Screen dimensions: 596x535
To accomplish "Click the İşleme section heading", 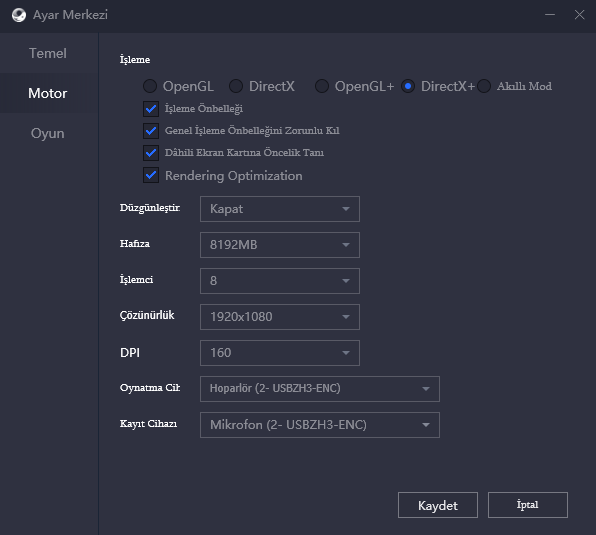I will pos(135,60).
